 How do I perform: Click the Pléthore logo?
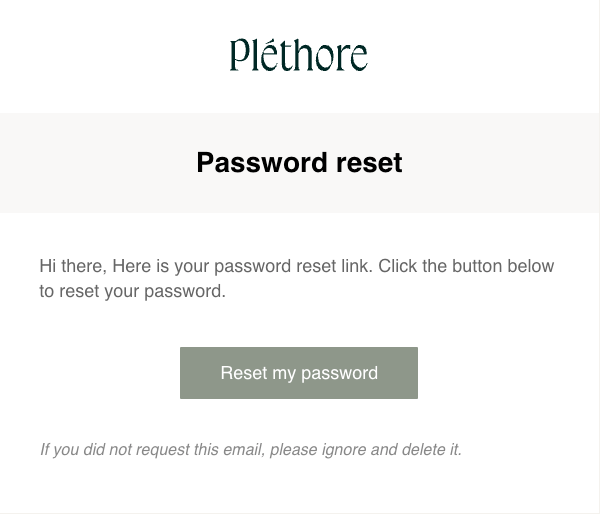pyautogui.click(x=298, y=55)
